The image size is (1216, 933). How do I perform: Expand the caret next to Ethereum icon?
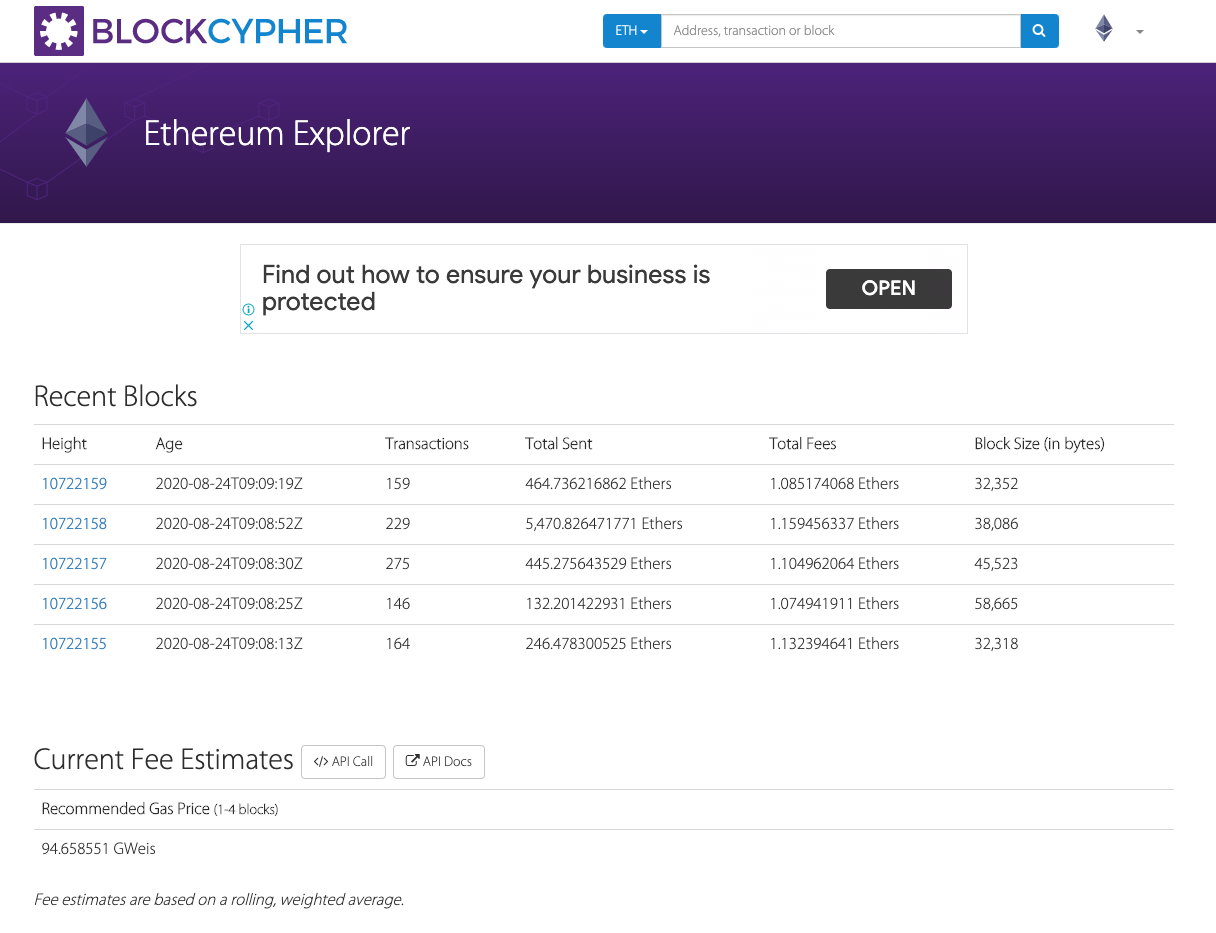pyautogui.click(x=1140, y=32)
